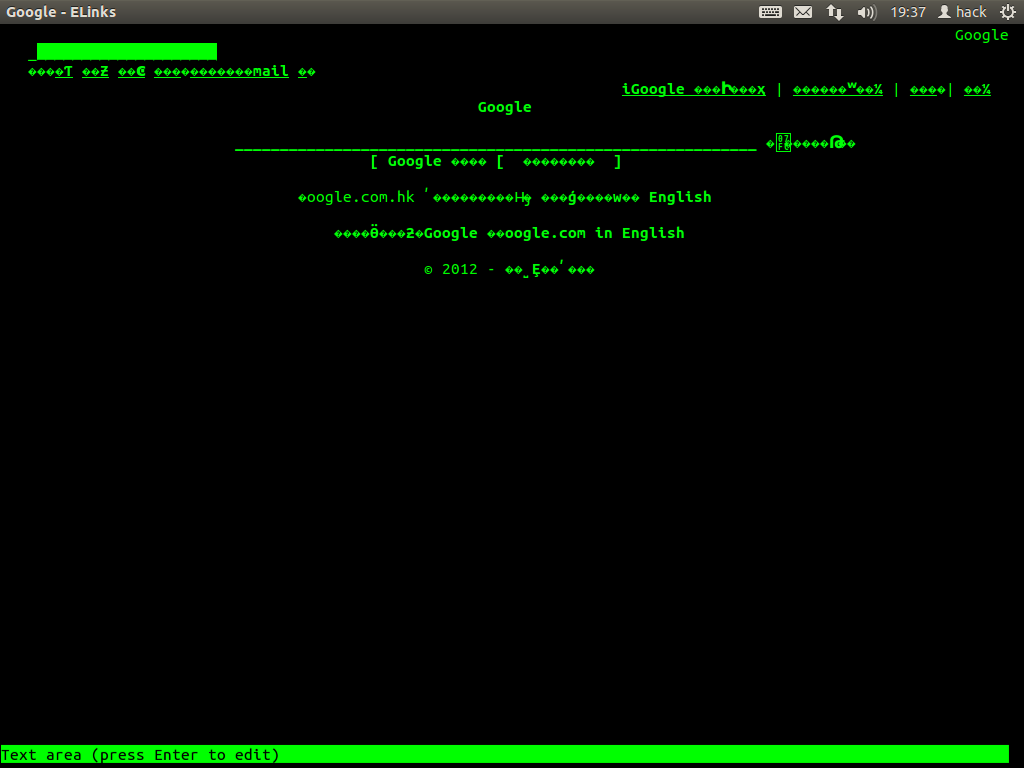The image size is (1024, 768).
Task: Click the centered Google heading
Action: click(504, 107)
